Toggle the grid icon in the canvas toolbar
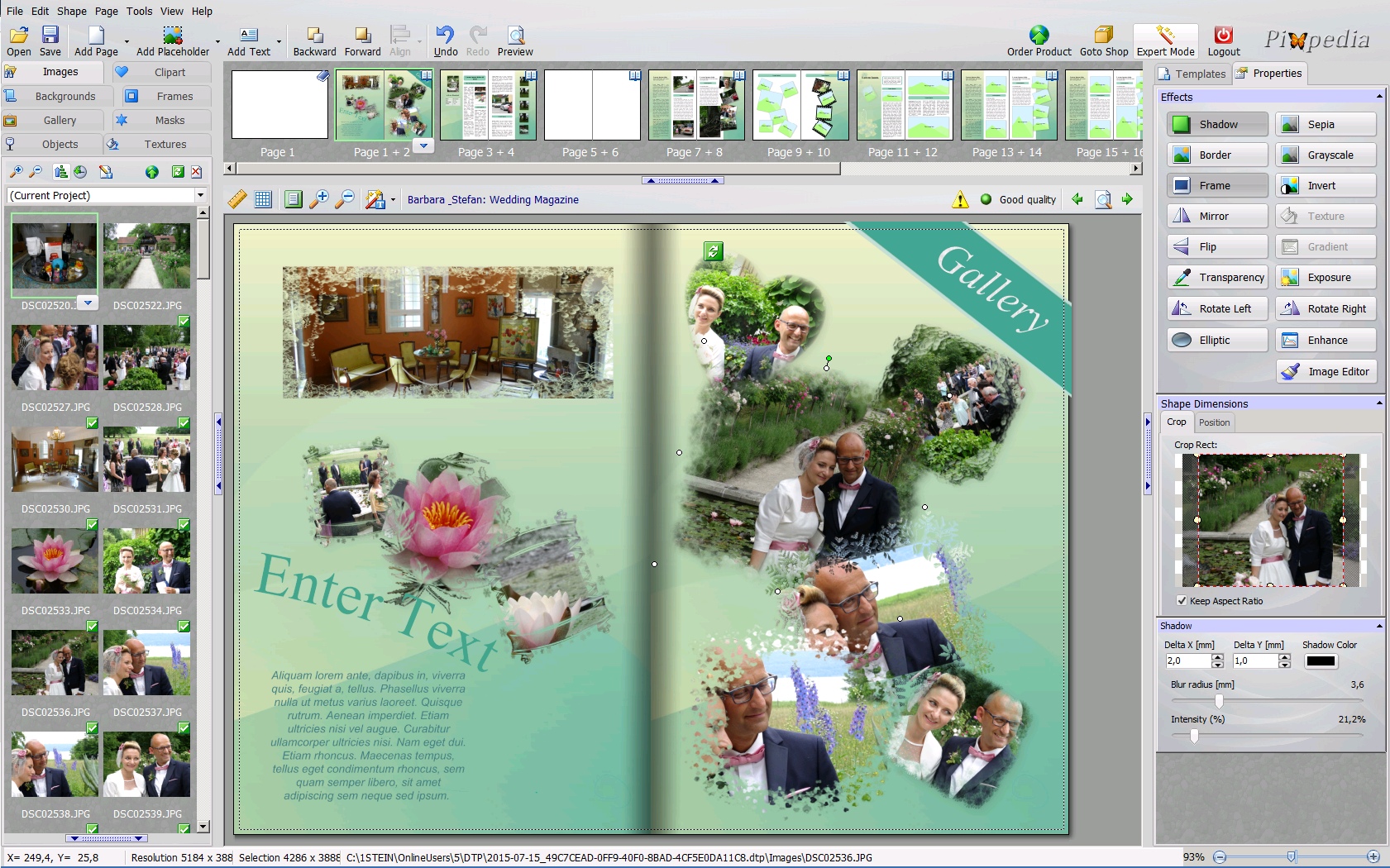This screenshot has width=1390, height=868. pyautogui.click(x=263, y=199)
